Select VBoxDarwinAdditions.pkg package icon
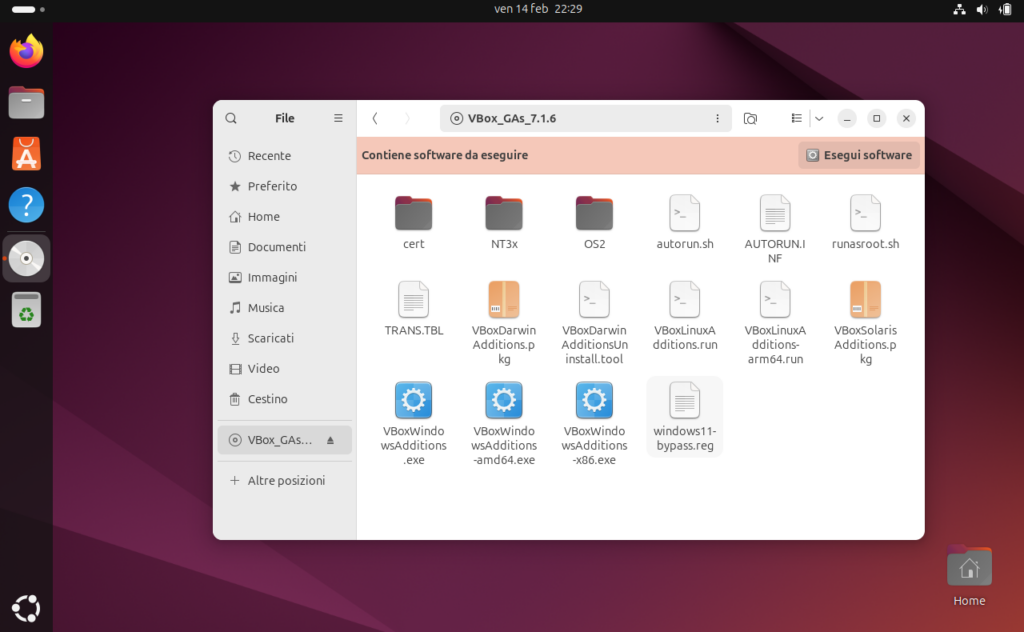Screen dimensions: 1024x632 (x=504, y=300)
